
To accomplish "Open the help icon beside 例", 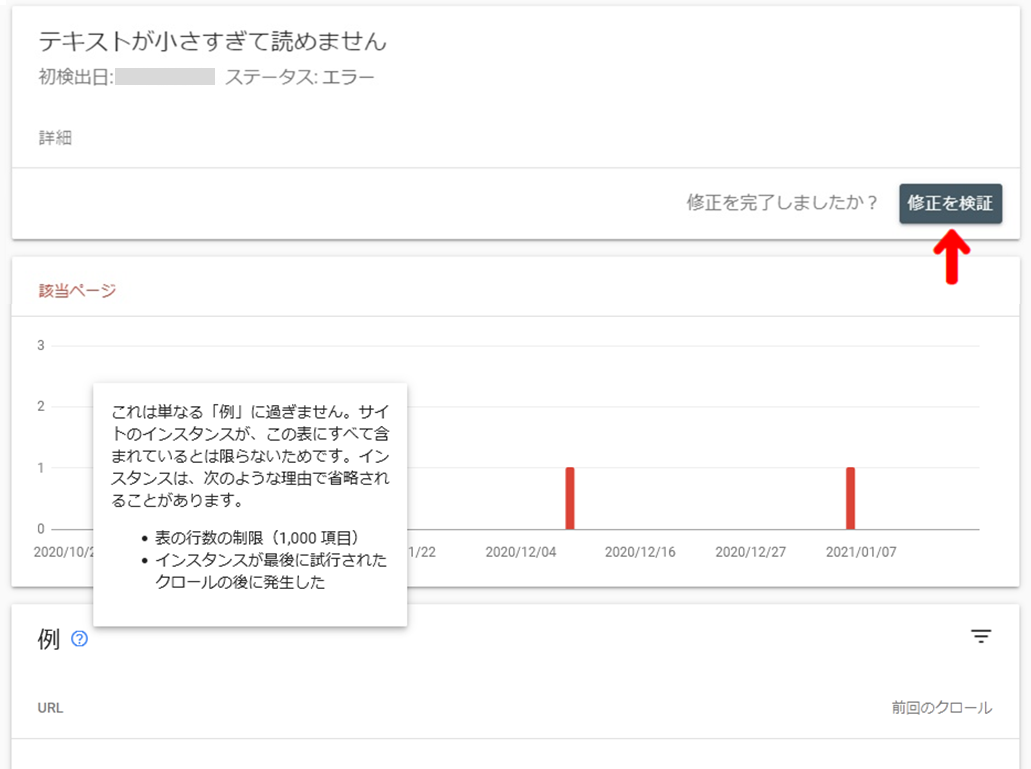I will 80,638.
